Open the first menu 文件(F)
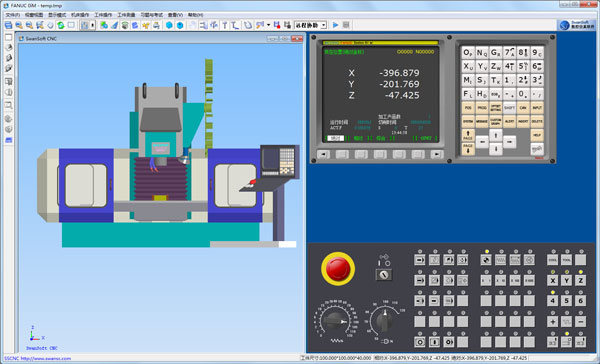This screenshot has width=600, height=364. tap(13, 15)
